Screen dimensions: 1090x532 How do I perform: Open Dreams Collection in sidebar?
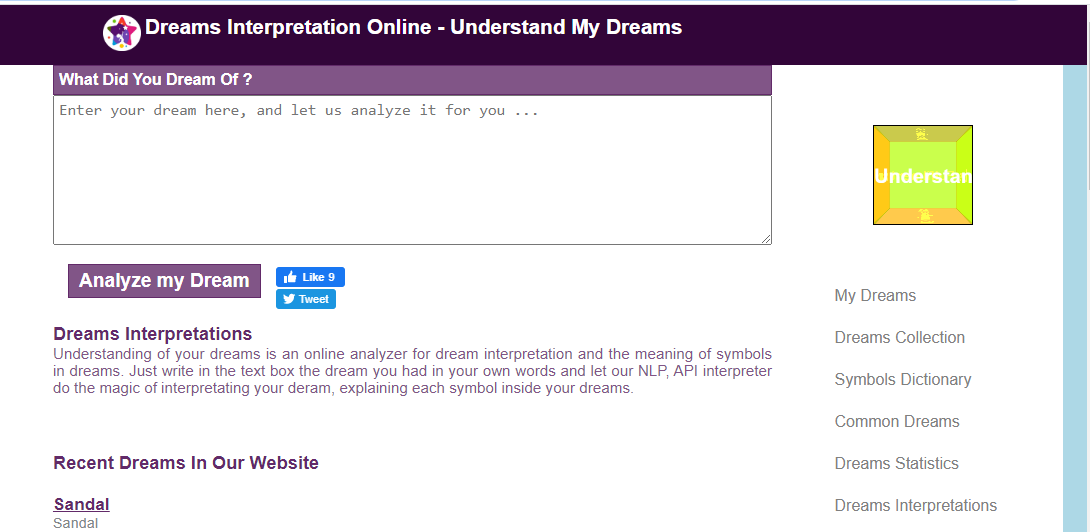point(900,337)
